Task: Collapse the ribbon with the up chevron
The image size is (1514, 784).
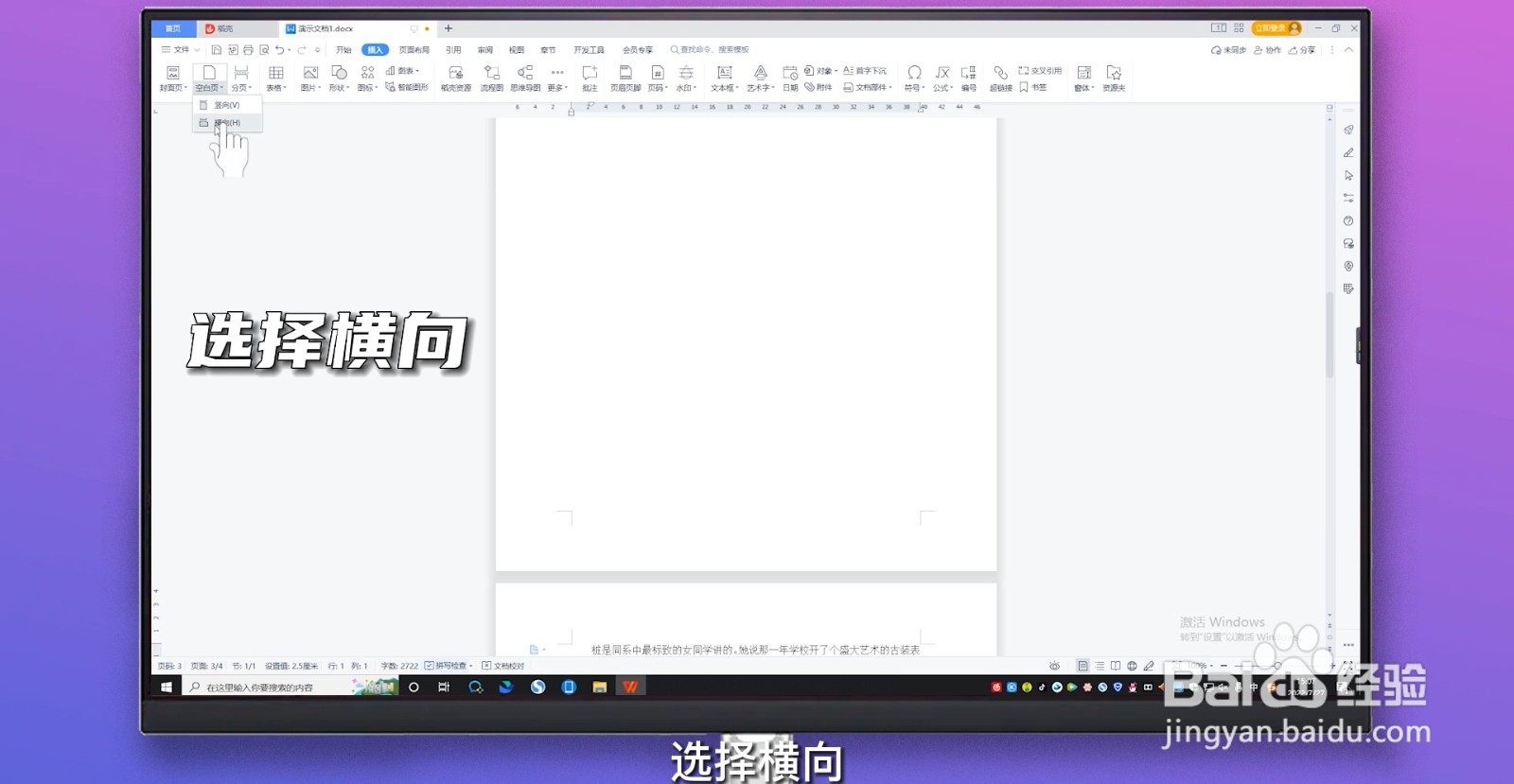Action: 1348,50
